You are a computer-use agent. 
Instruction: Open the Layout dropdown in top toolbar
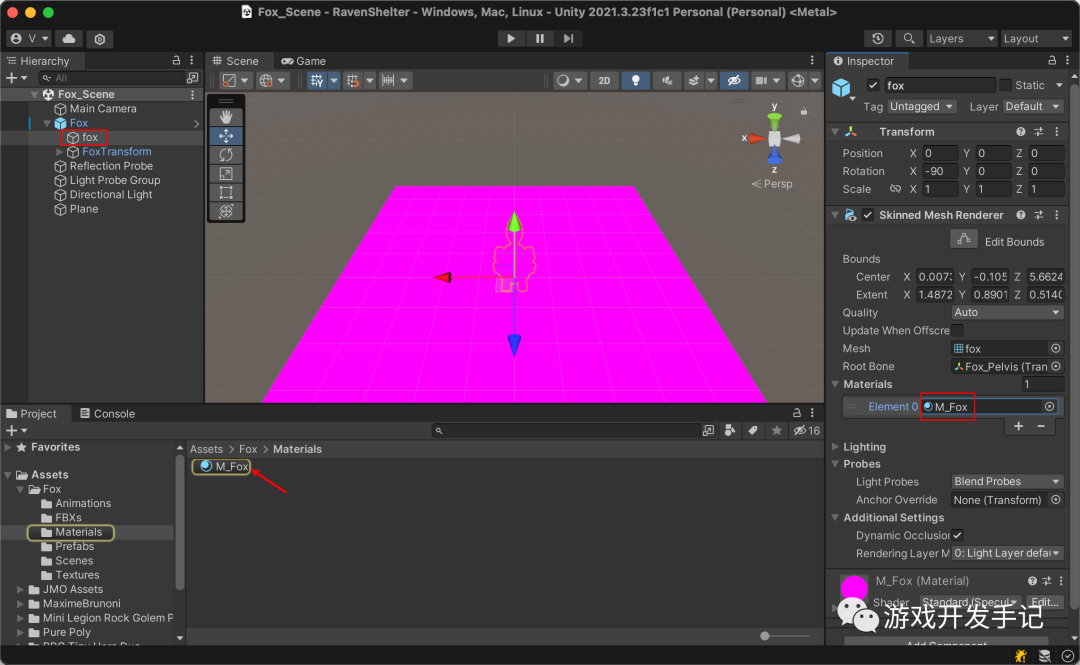point(1036,39)
